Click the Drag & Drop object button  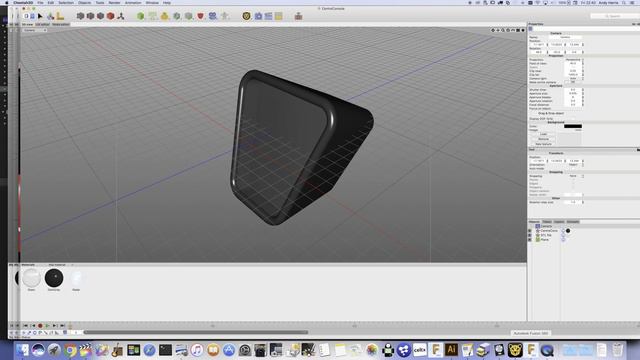coord(550,113)
